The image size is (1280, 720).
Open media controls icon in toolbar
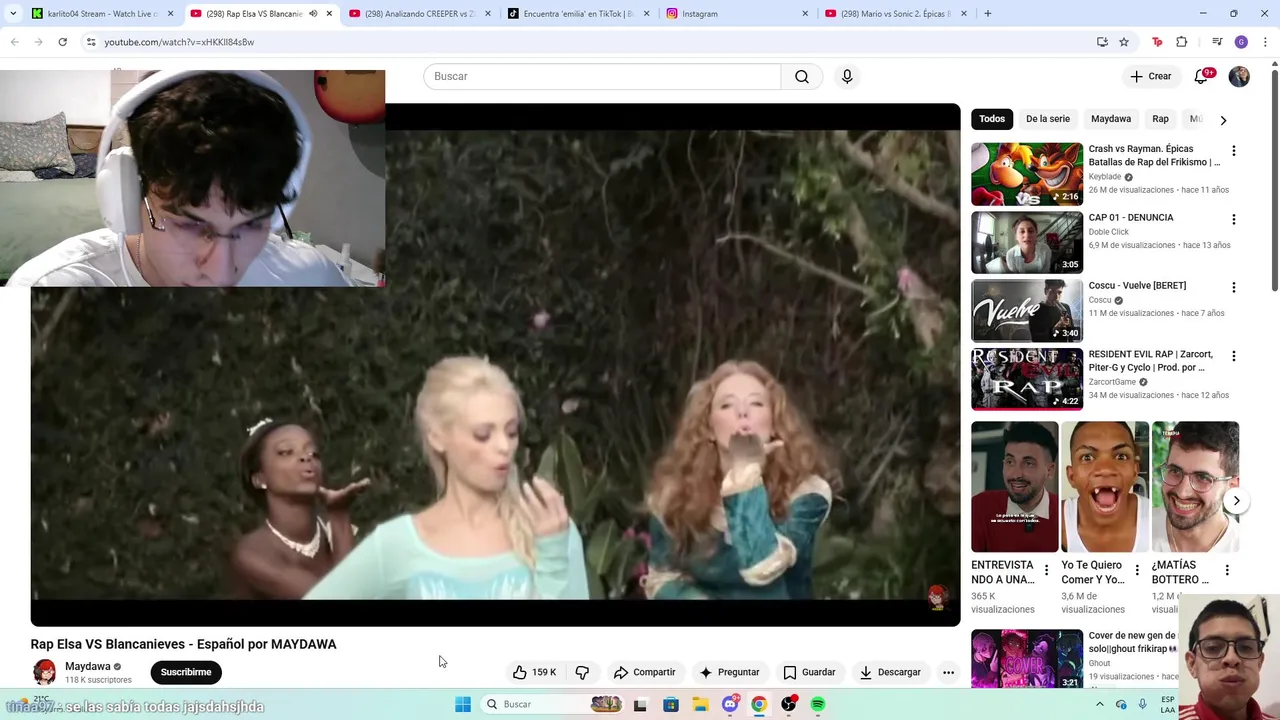click(x=1217, y=42)
